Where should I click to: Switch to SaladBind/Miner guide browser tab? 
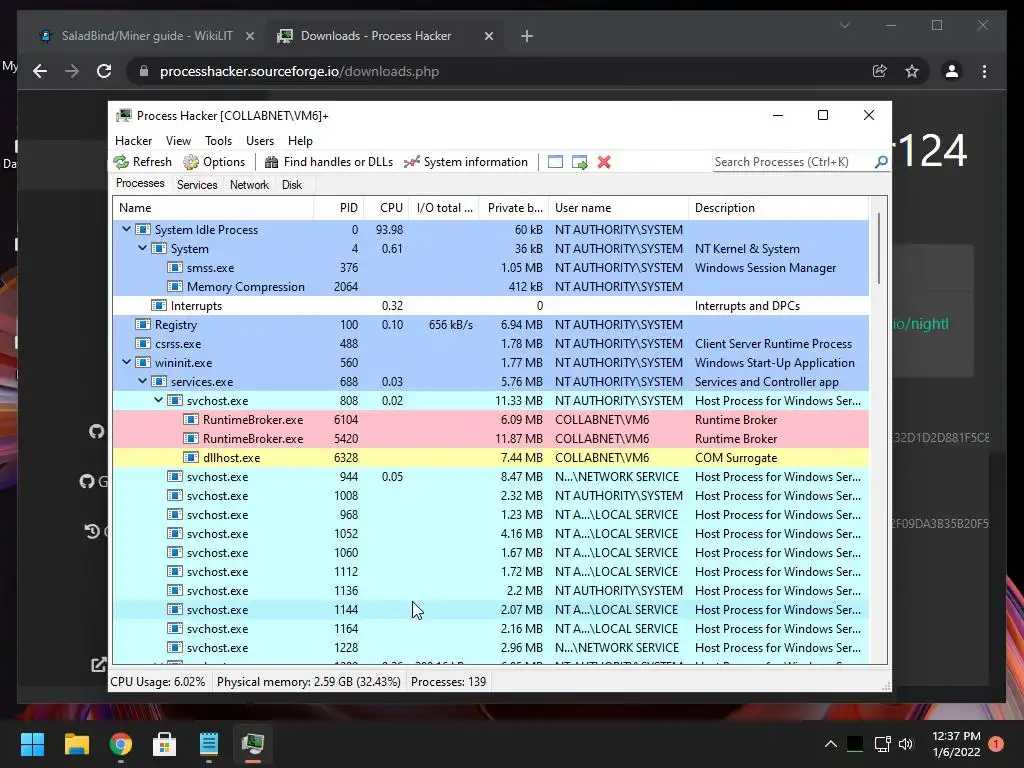pyautogui.click(x=146, y=36)
